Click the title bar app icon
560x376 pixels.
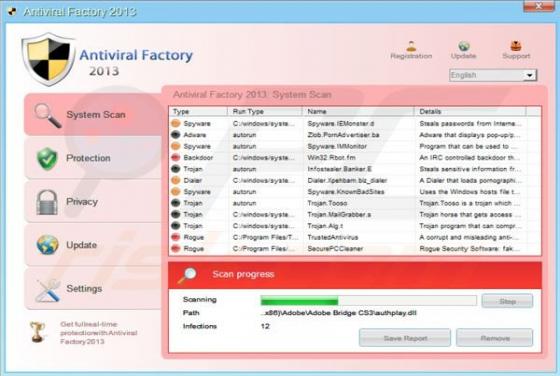(12, 12)
